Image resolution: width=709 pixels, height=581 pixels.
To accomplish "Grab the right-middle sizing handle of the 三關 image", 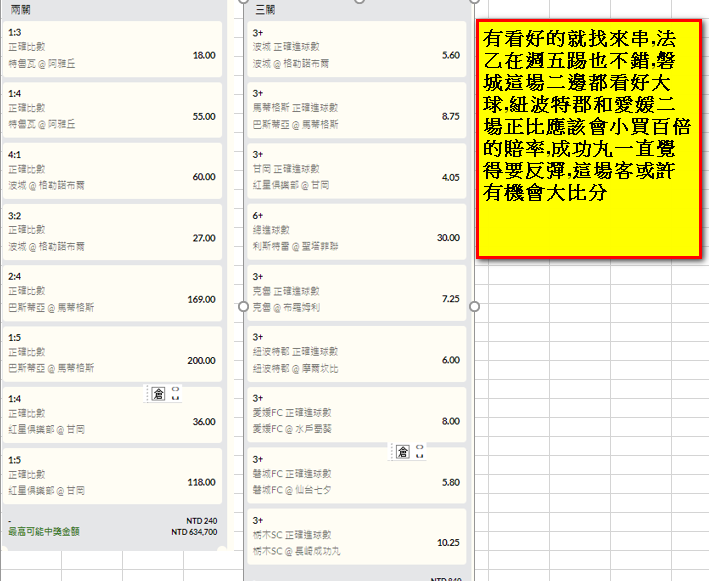I will pos(474,307).
